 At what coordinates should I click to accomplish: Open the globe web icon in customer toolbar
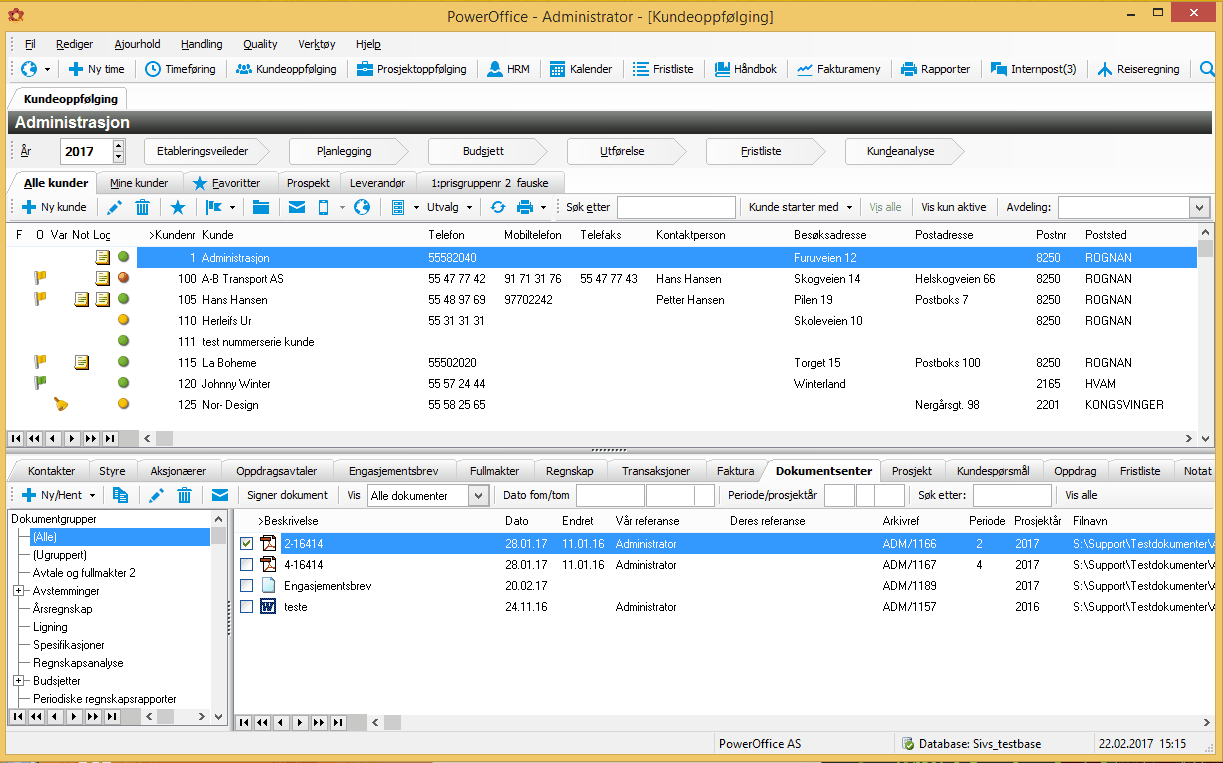coord(362,207)
